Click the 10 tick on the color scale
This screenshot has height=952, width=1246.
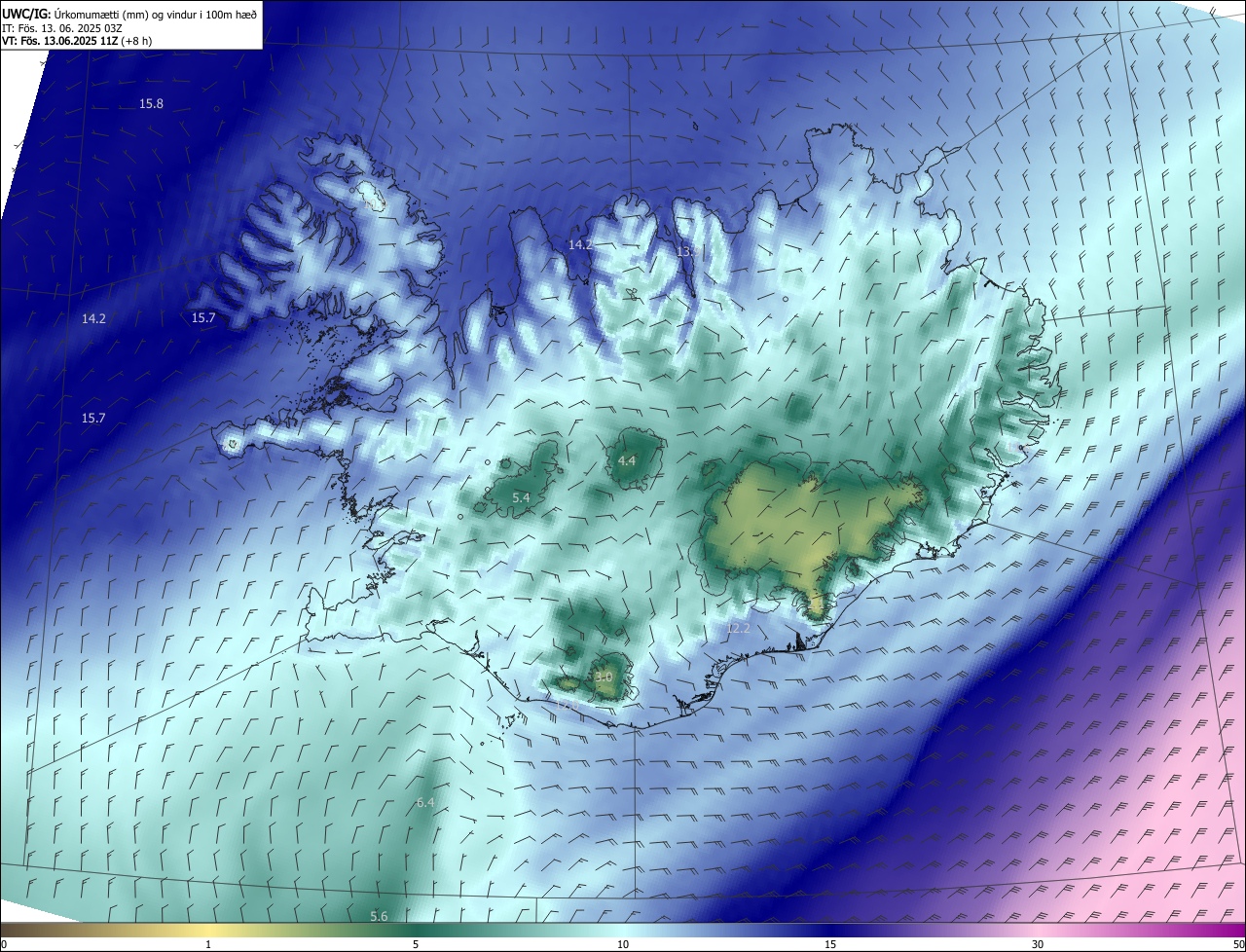click(x=623, y=944)
